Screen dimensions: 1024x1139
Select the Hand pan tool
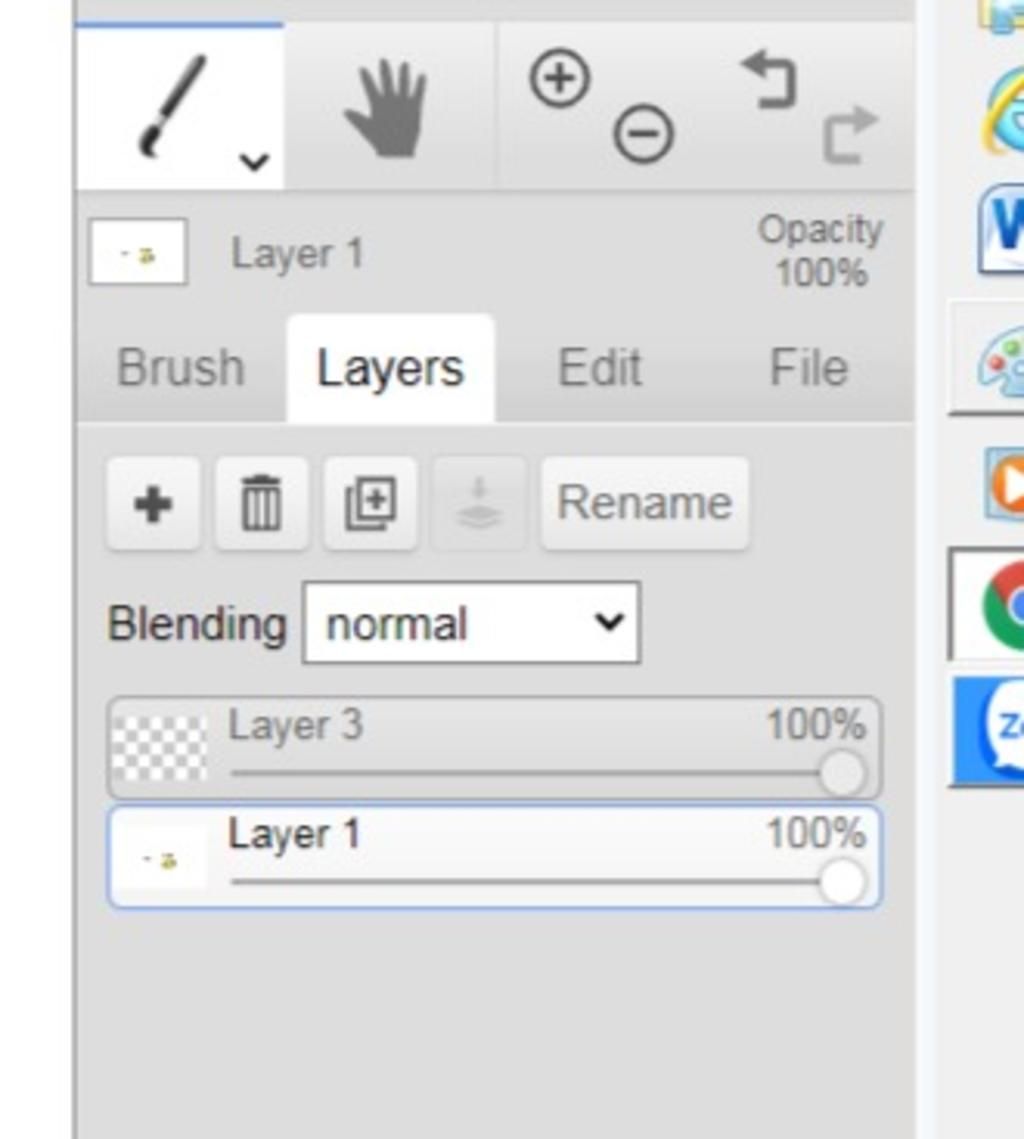pos(386,108)
